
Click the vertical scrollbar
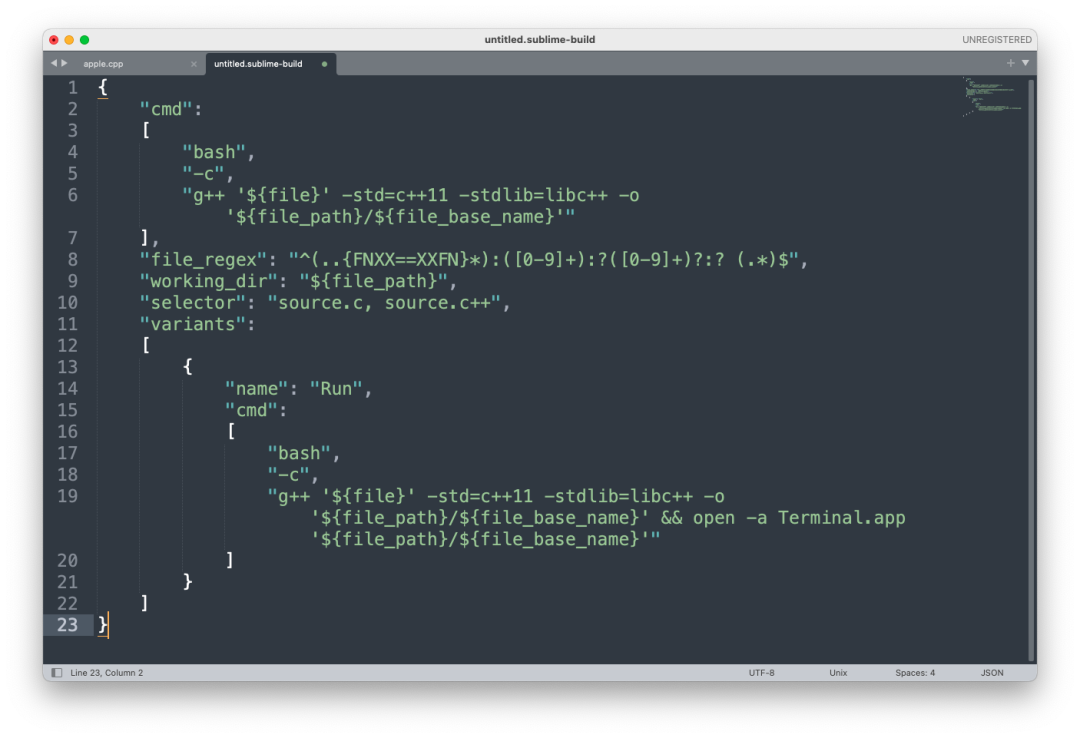pos(1031,369)
